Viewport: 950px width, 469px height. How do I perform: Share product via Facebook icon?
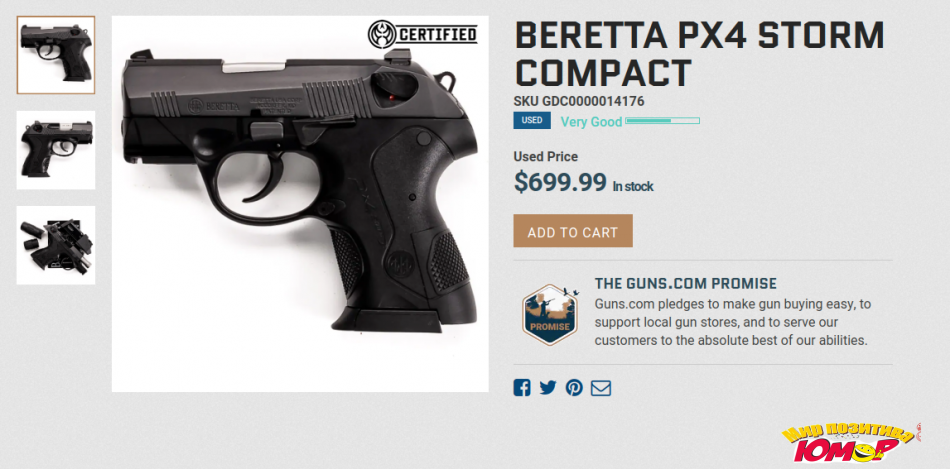[x=522, y=388]
